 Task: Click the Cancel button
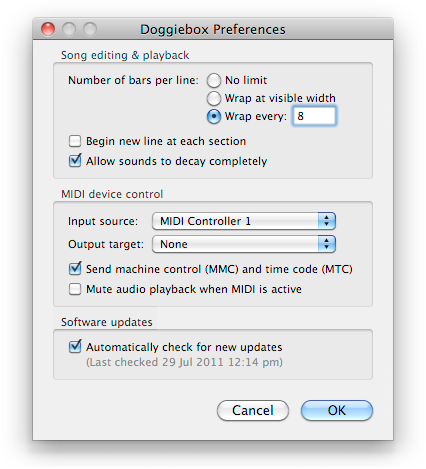pos(253,410)
